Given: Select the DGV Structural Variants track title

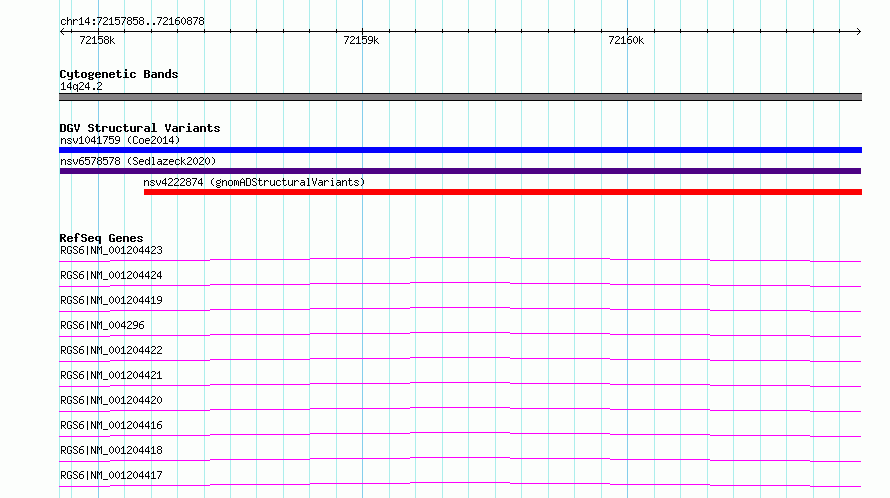Looking at the screenshot, I should click(140, 128).
